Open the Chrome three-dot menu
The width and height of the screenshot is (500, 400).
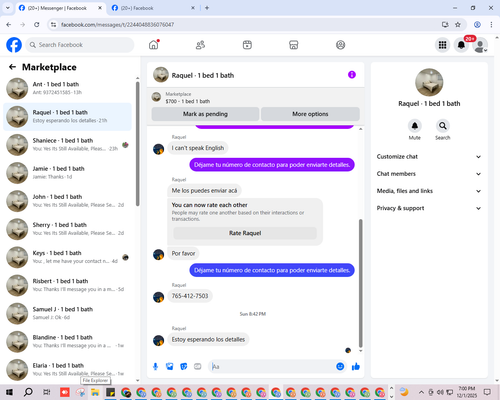(491, 24)
